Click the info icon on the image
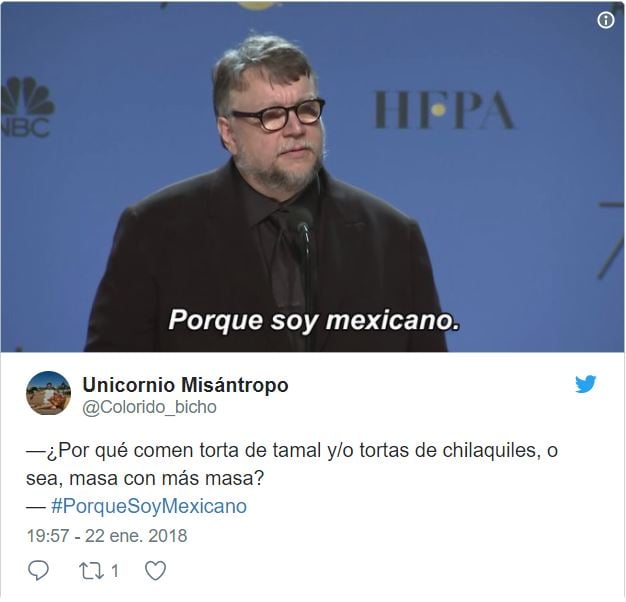Screen dimensions: 626x602 [605, 20]
